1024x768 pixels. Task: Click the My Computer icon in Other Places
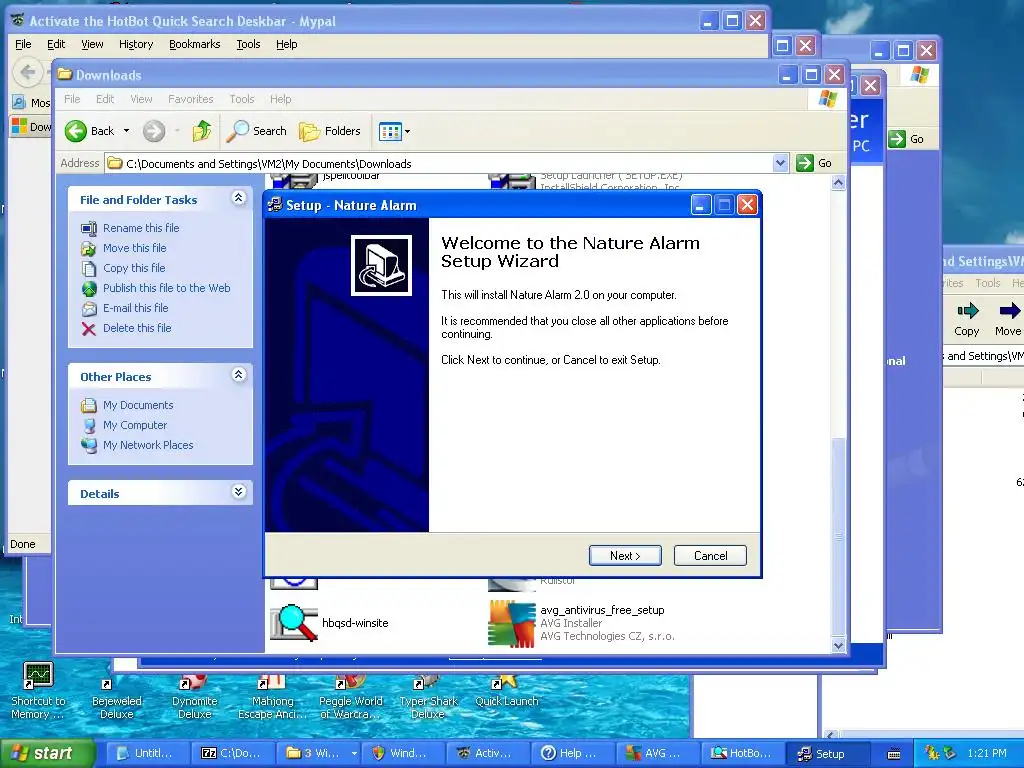(89, 426)
